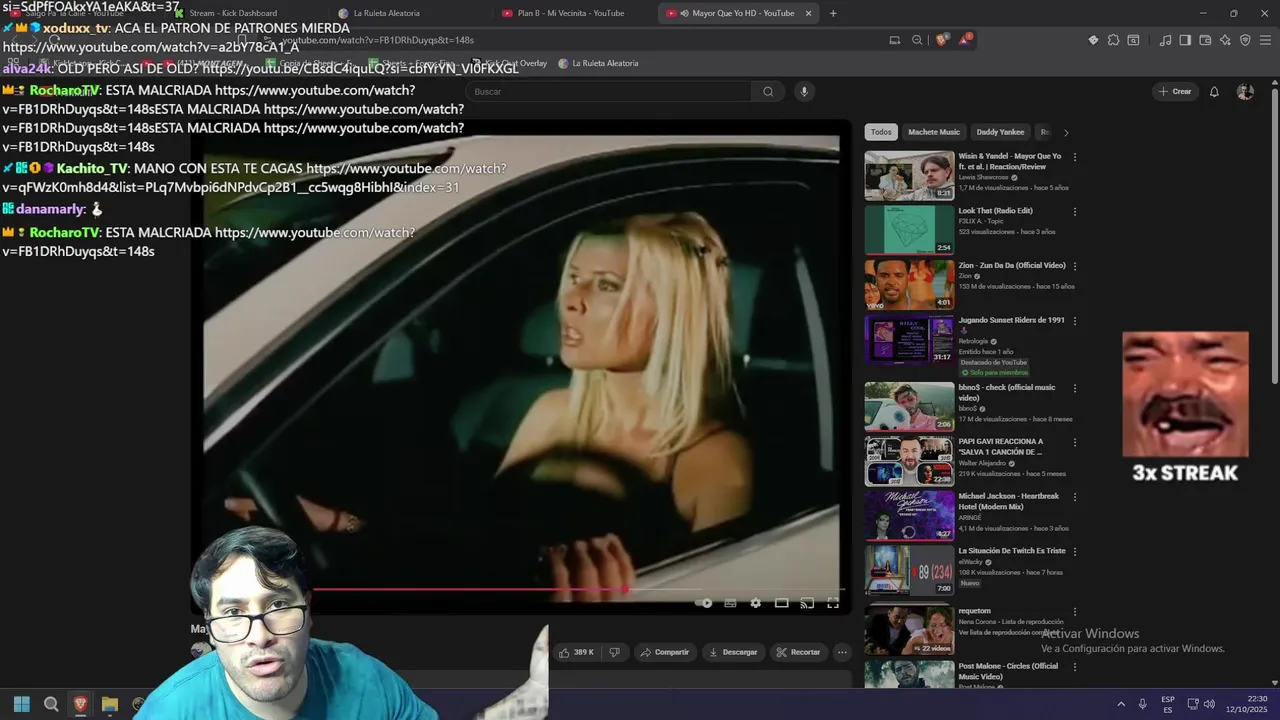Select the Machete Music filter chip

click(x=934, y=132)
